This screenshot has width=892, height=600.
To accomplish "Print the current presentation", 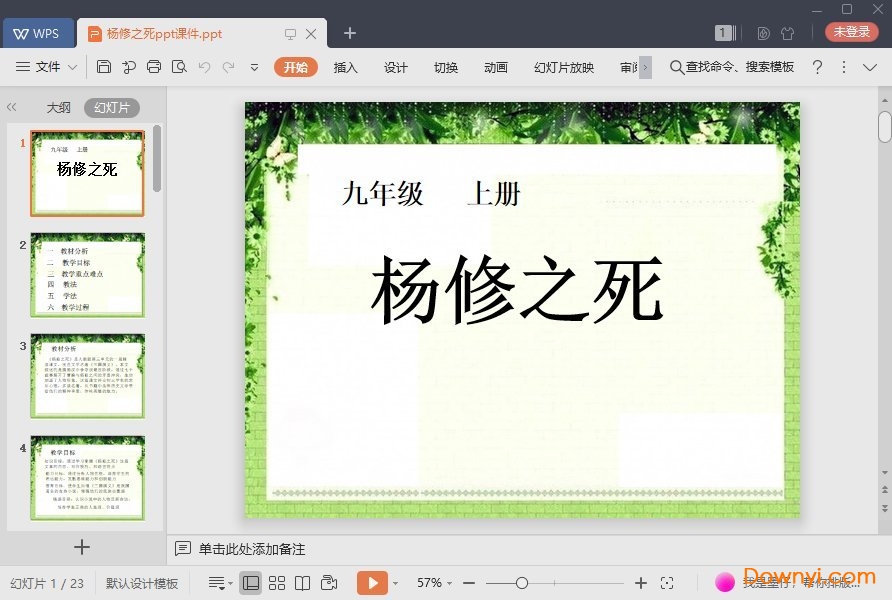I will pos(153,67).
